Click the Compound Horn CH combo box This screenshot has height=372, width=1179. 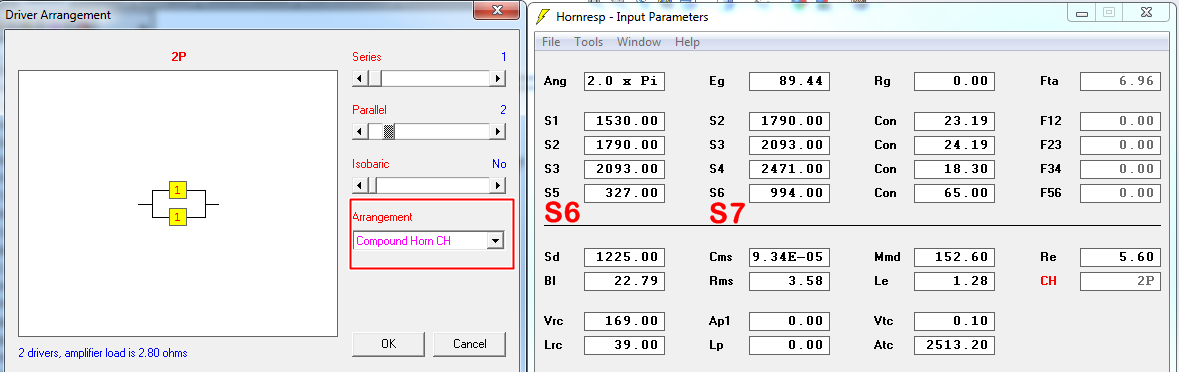429,240
